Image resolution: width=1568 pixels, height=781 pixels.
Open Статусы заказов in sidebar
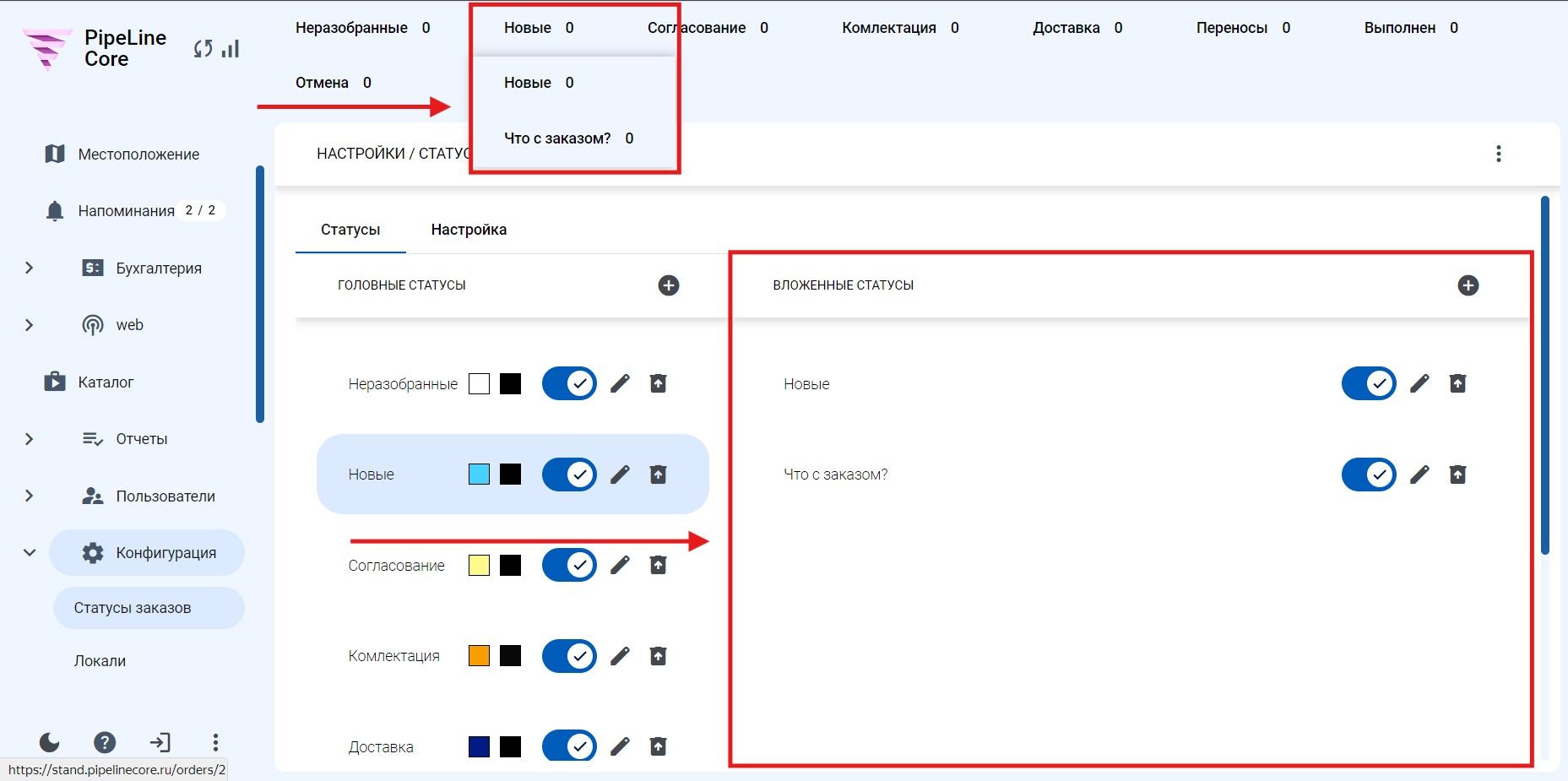pos(149,608)
